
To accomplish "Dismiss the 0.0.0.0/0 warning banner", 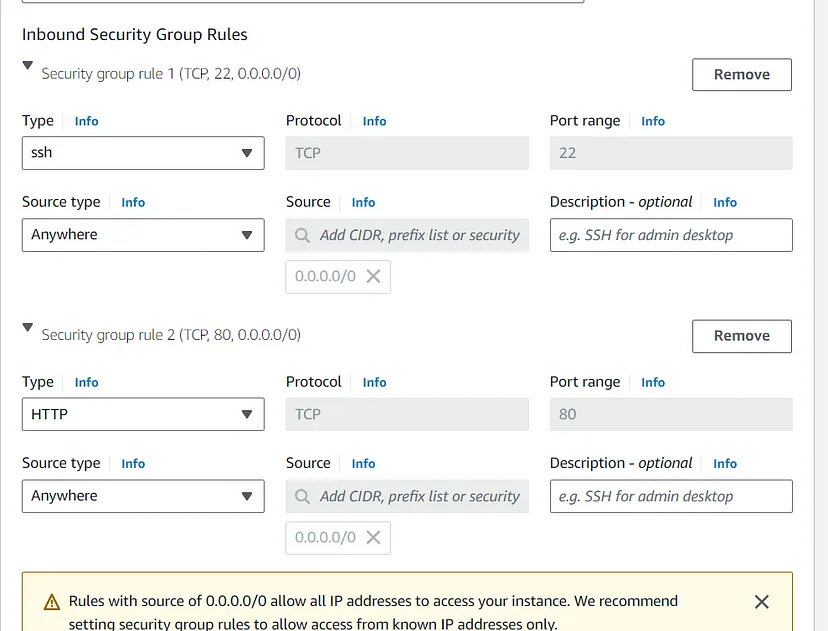I will pyautogui.click(x=761, y=602).
